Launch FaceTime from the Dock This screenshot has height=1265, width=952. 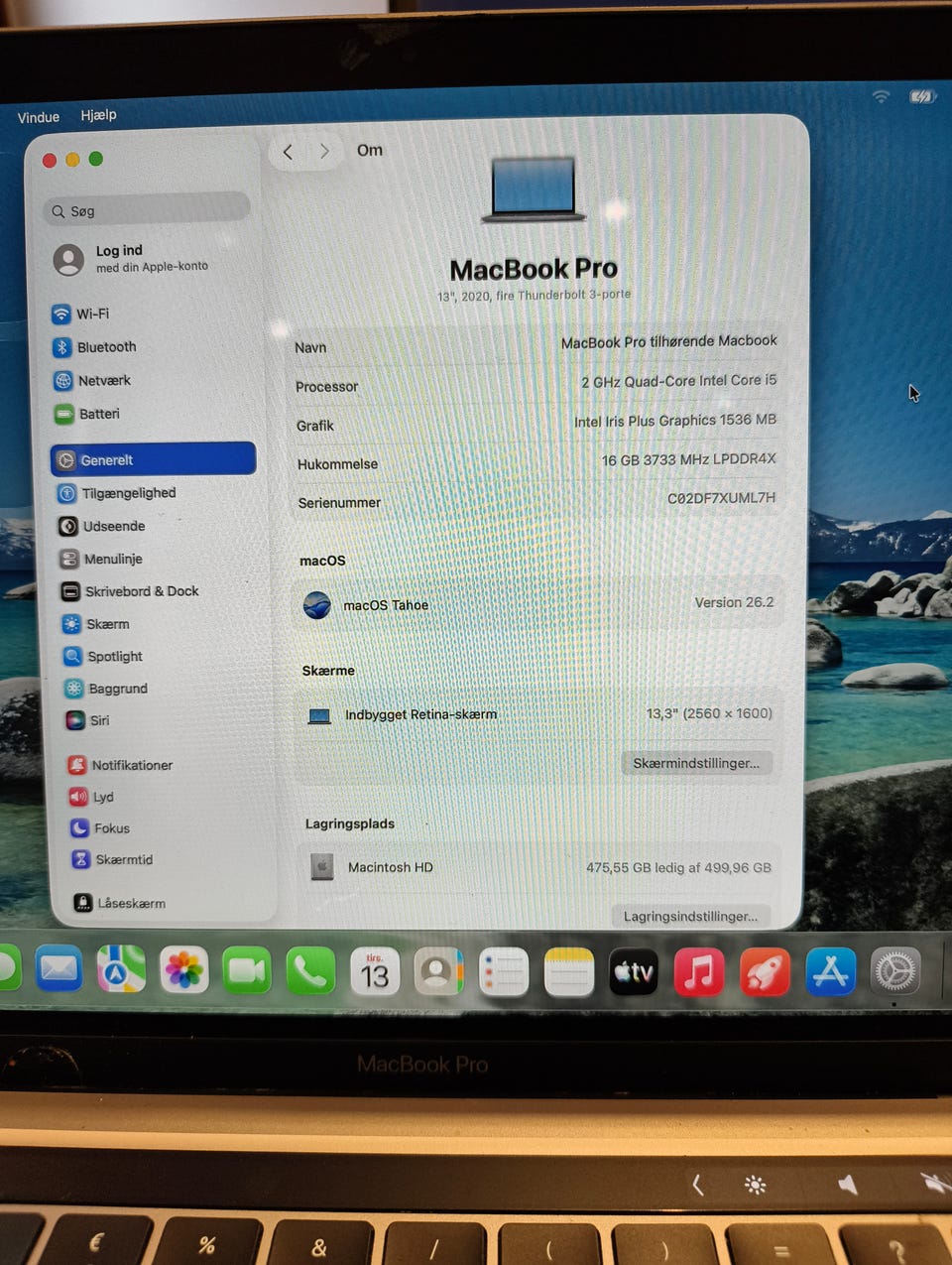[x=247, y=971]
